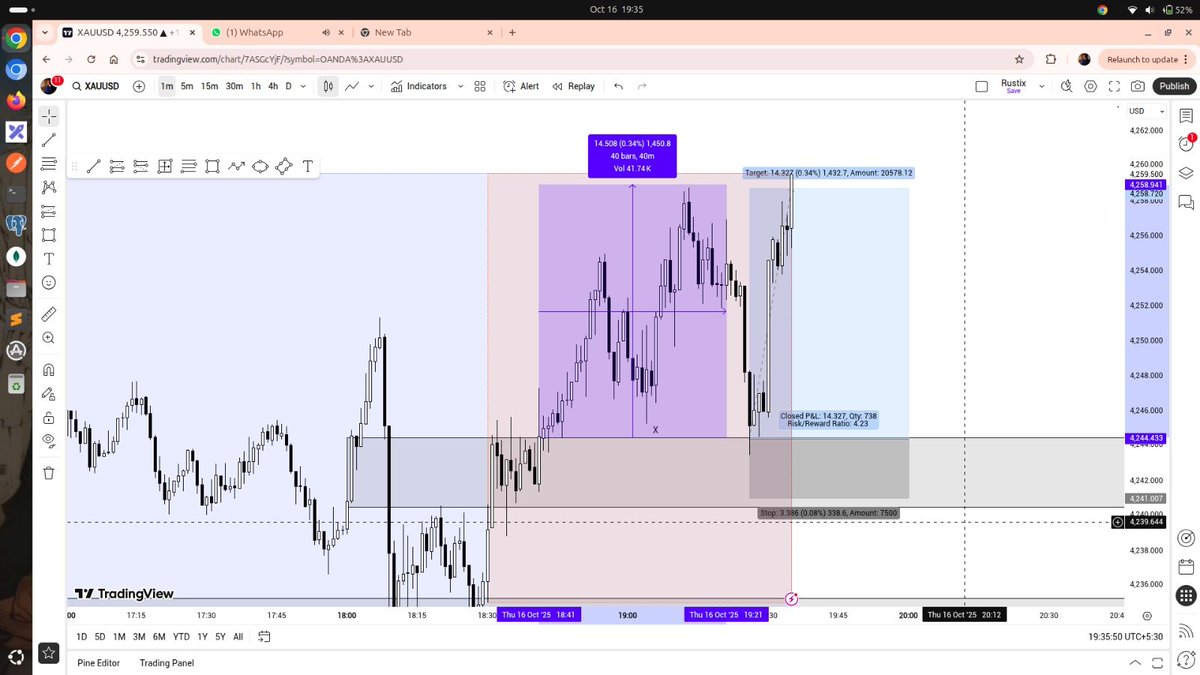Viewport: 1200px width, 675px height.
Task: Open the favorites star toolbar button
Action: click(x=48, y=654)
